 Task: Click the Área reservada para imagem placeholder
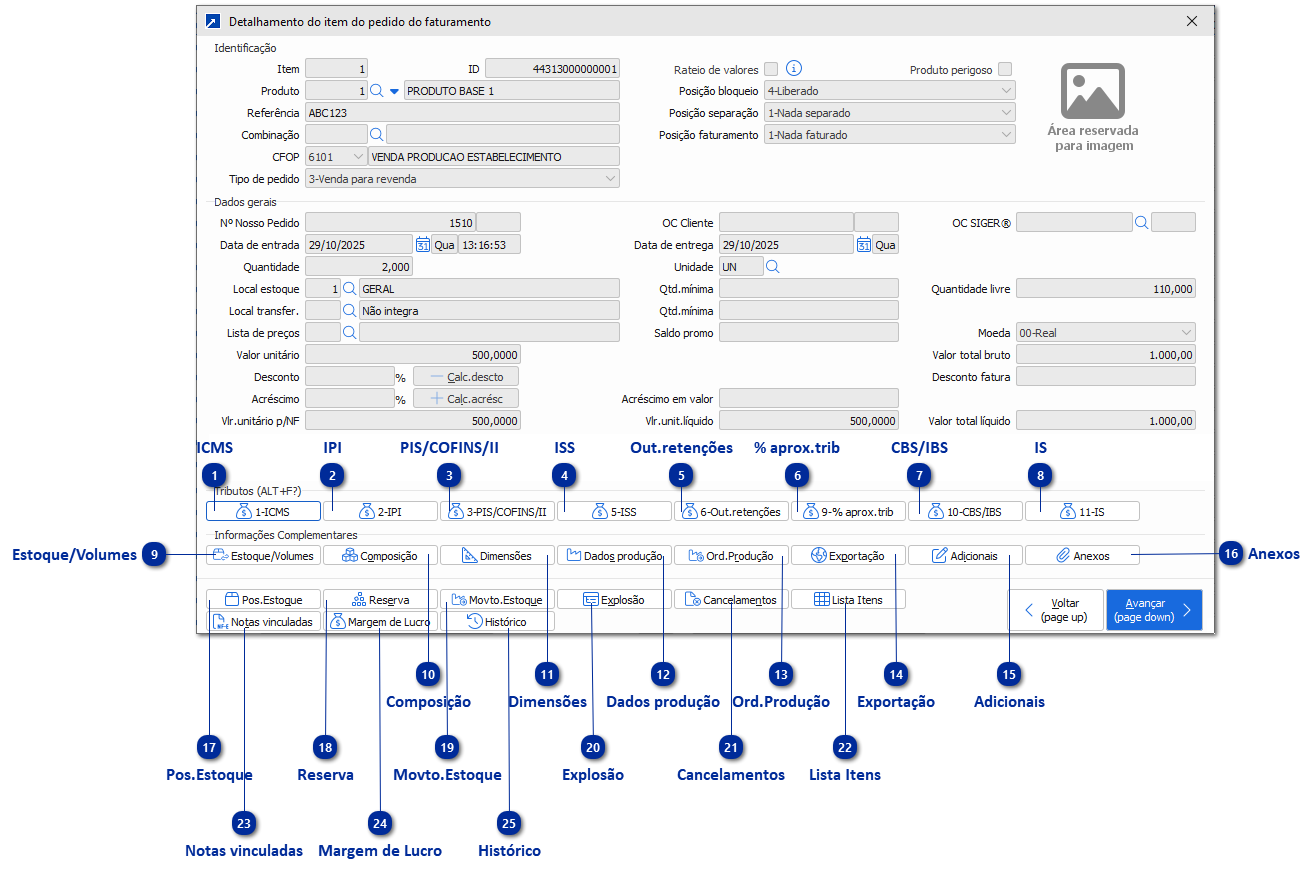(1092, 108)
